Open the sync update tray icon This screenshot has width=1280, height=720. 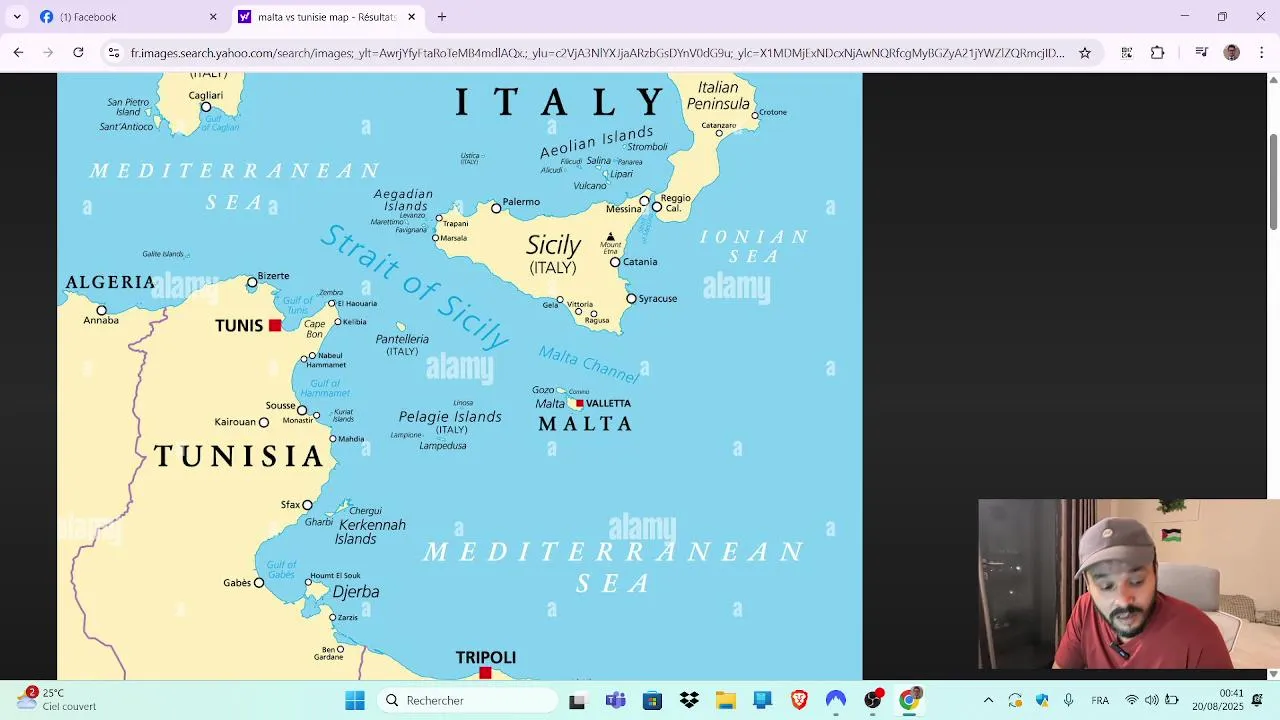coord(1015,700)
